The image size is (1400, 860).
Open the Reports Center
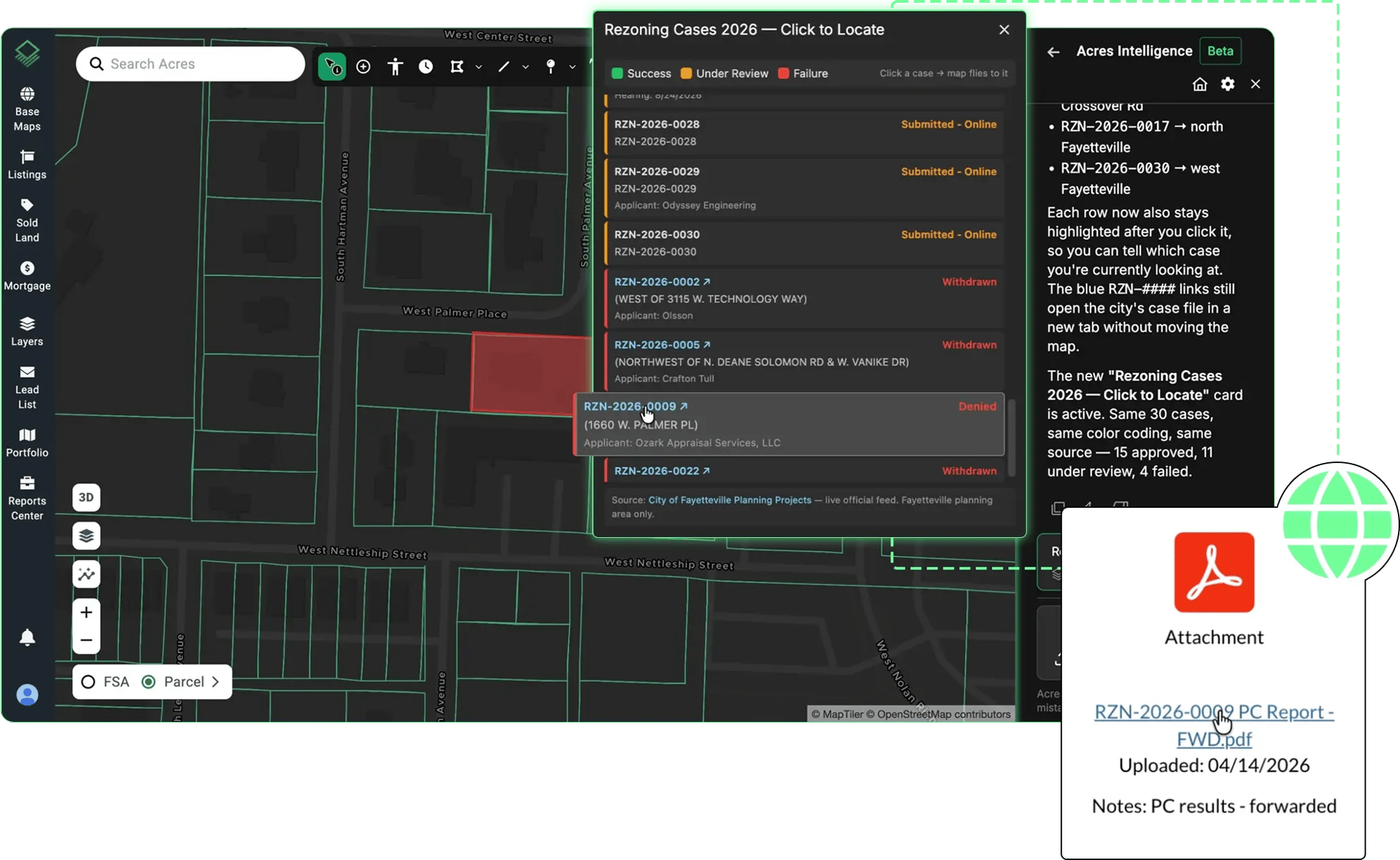[27, 499]
